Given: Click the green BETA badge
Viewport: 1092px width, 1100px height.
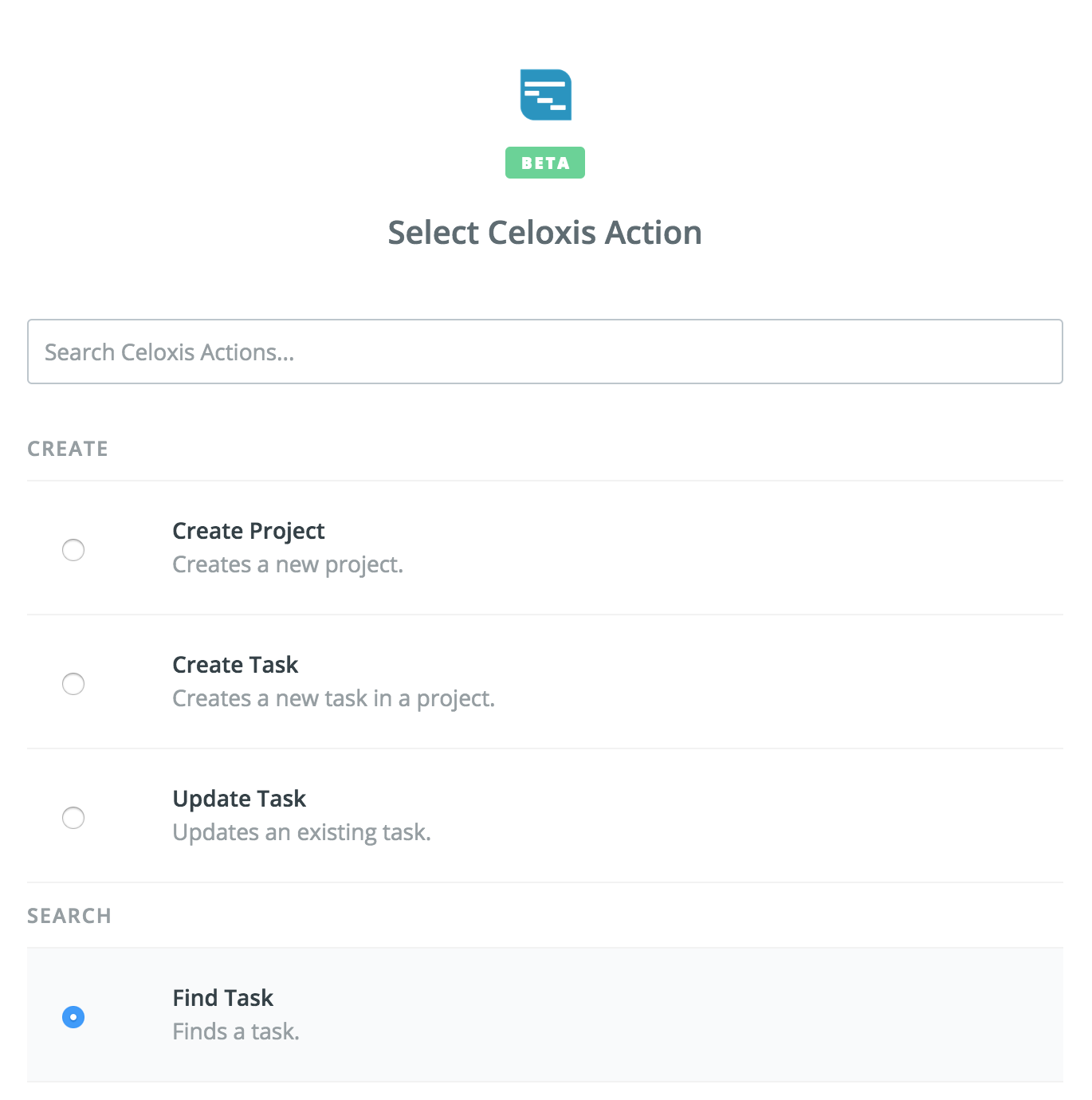Looking at the screenshot, I should pyautogui.click(x=545, y=163).
